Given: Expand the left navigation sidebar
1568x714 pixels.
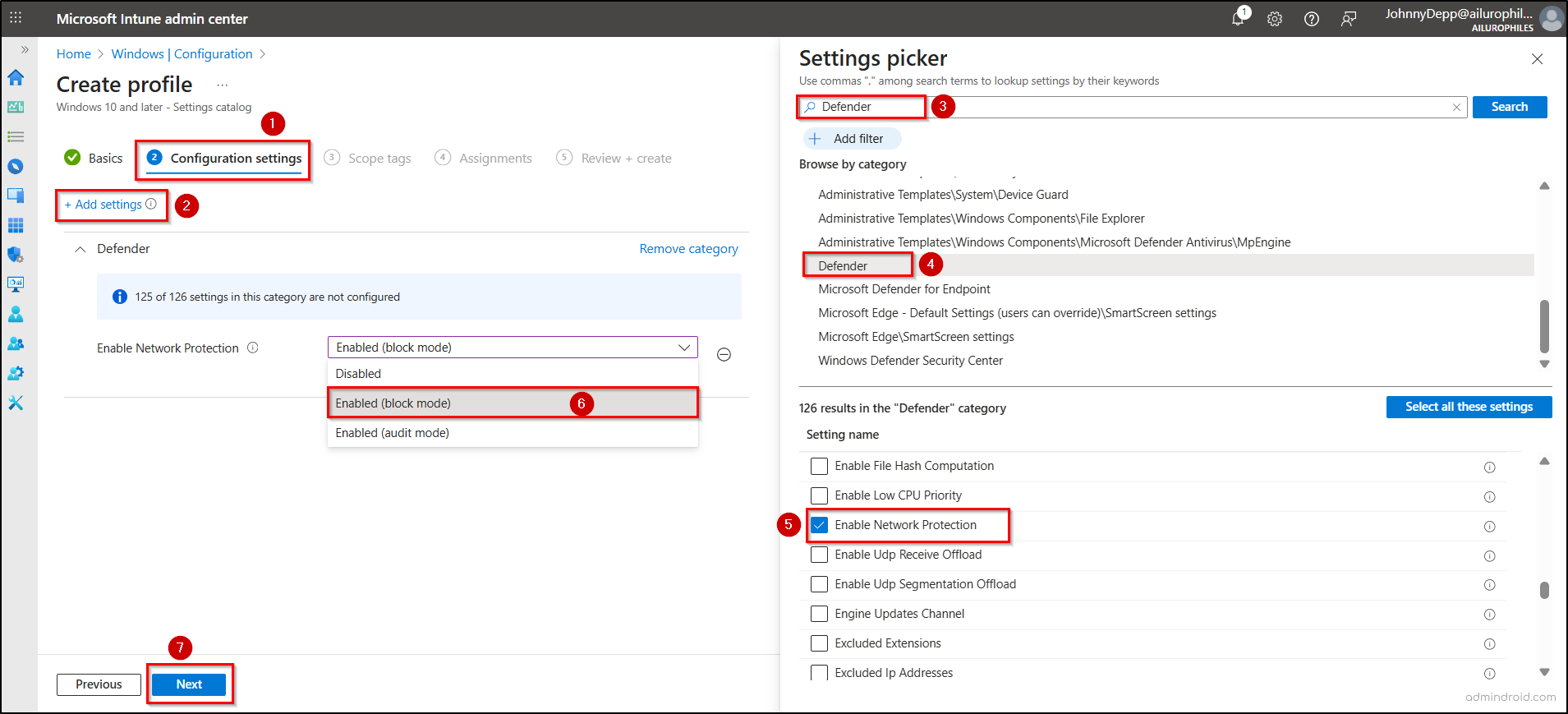Looking at the screenshot, I should pyautogui.click(x=25, y=50).
